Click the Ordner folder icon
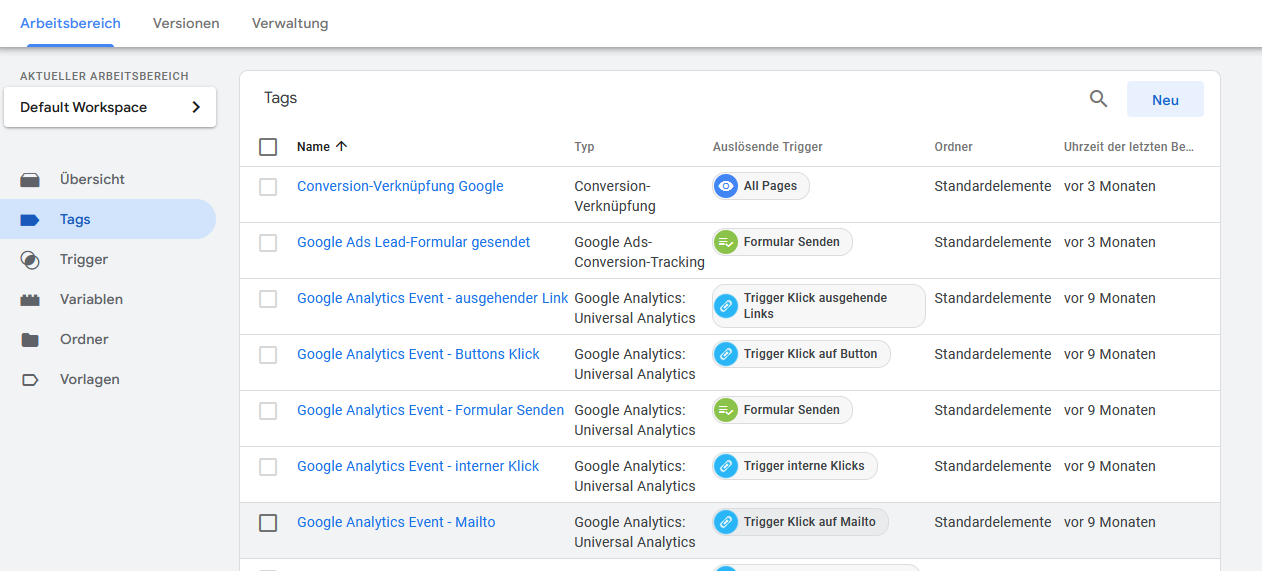1262x571 pixels. click(x=30, y=340)
